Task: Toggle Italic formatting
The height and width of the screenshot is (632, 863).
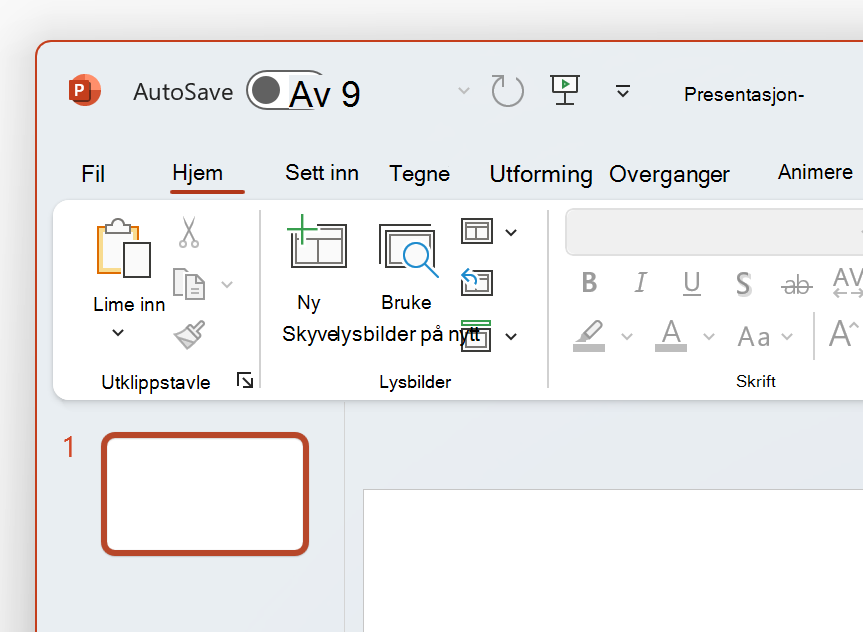Action: 640,283
